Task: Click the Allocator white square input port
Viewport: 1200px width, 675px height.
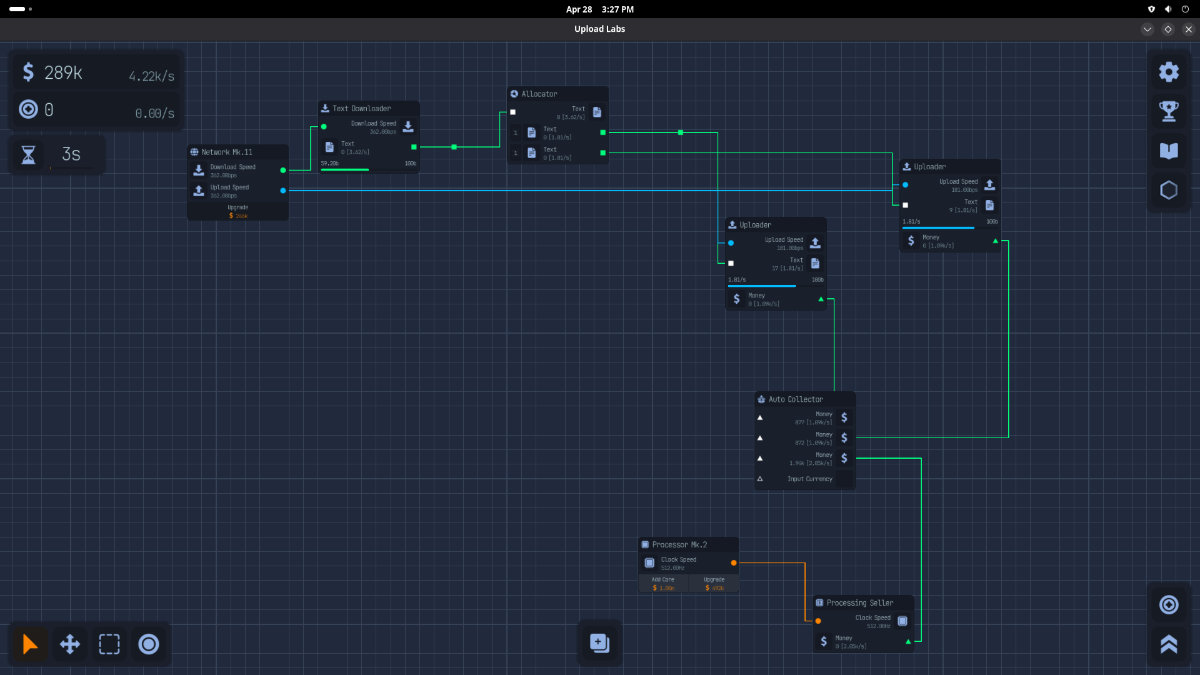Action: pyautogui.click(x=513, y=112)
